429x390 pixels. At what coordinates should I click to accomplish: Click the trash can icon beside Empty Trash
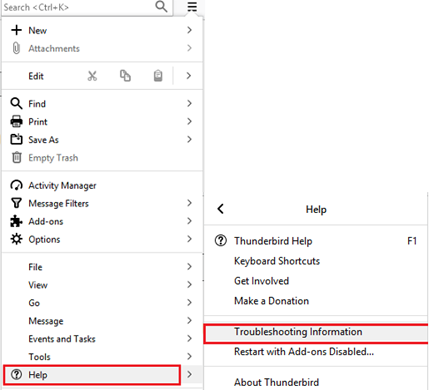(17, 157)
